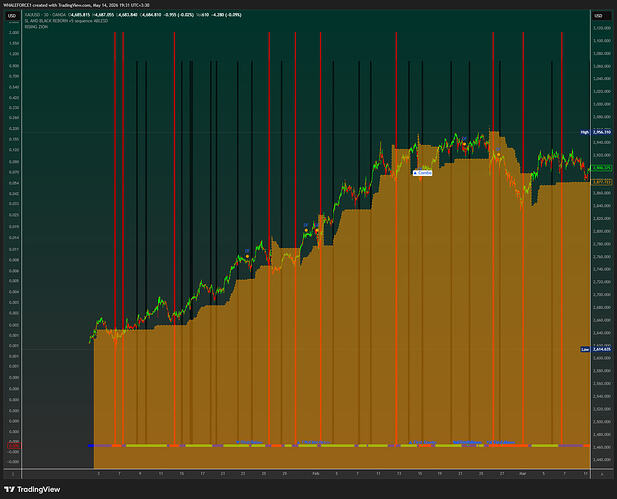Click the bottom-left corner scale settings button
This screenshot has height=499, width=617.
(x=12, y=474)
